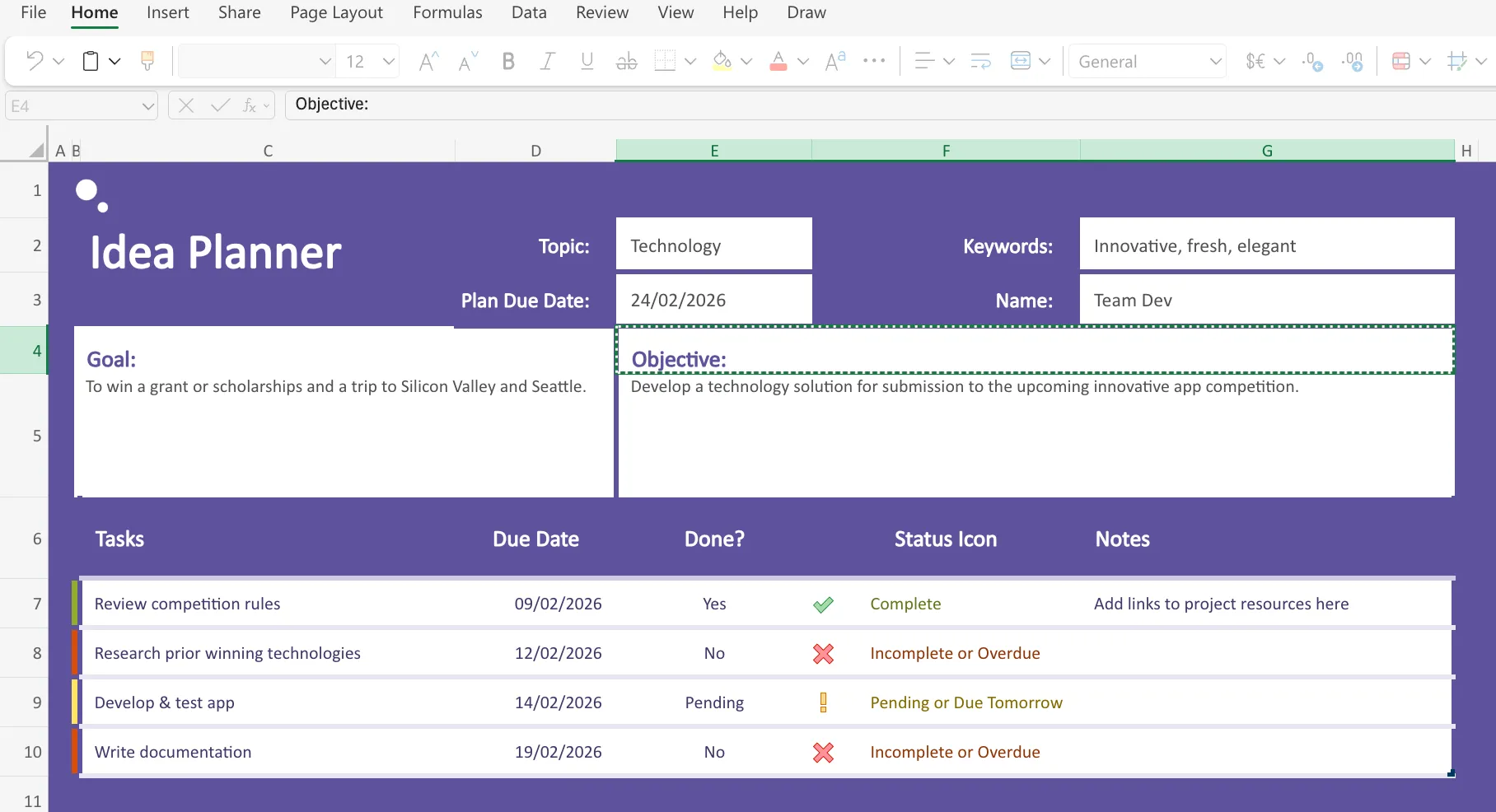Expand the Paste options dropdown

(x=115, y=61)
